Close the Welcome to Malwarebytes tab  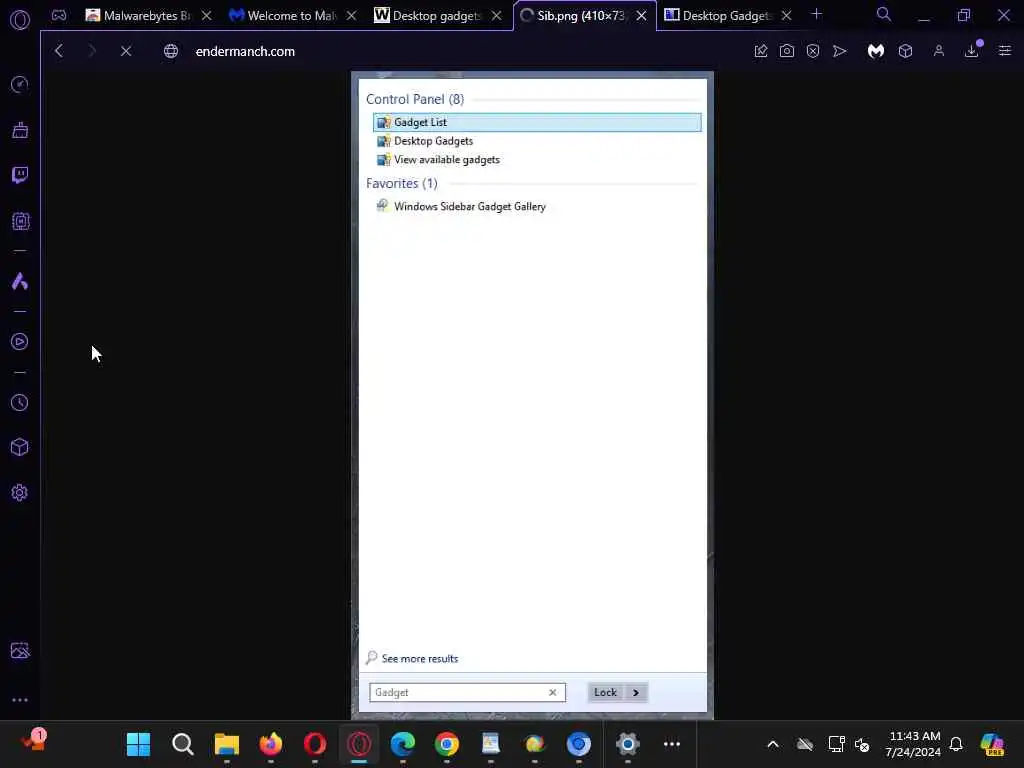pyautogui.click(x=351, y=16)
